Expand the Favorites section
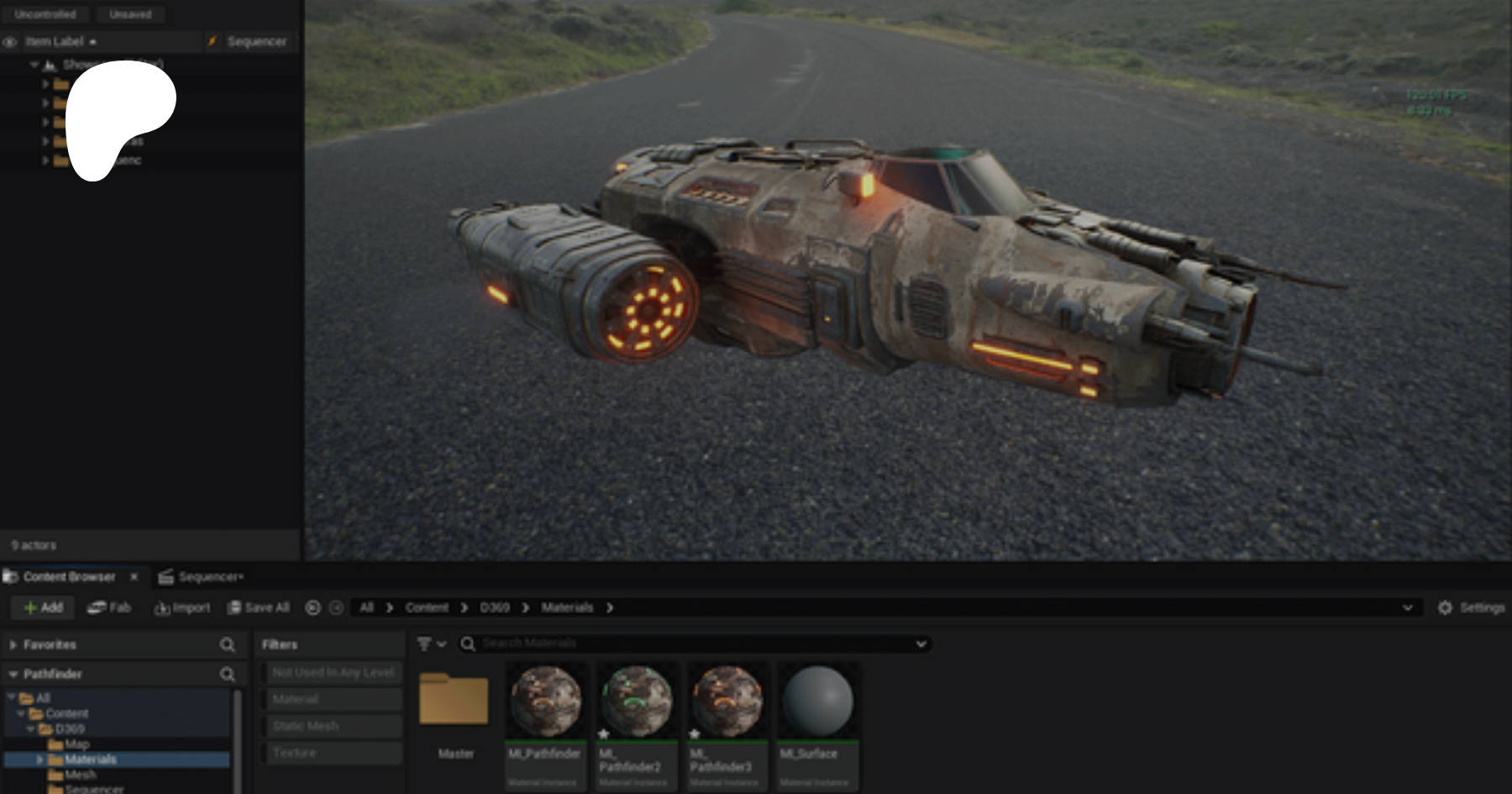Image resolution: width=1512 pixels, height=794 pixels. pyautogui.click(x=13, y=644)
